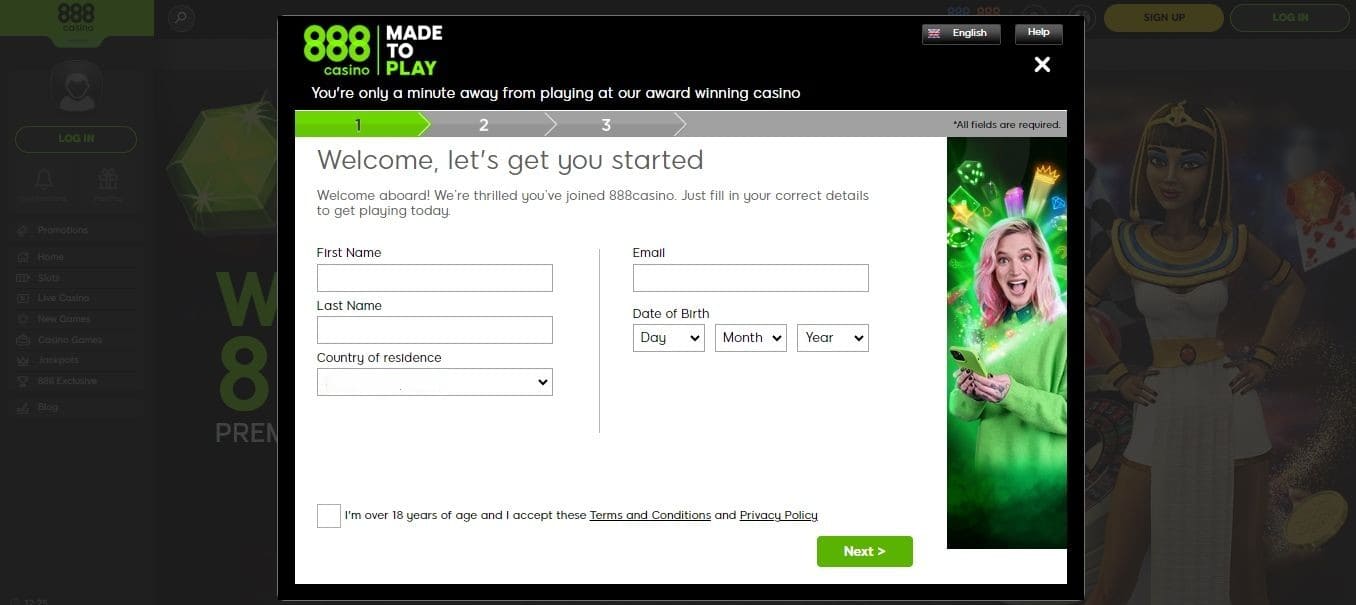
Task: Click into the Email field
Action: [750, 278]
